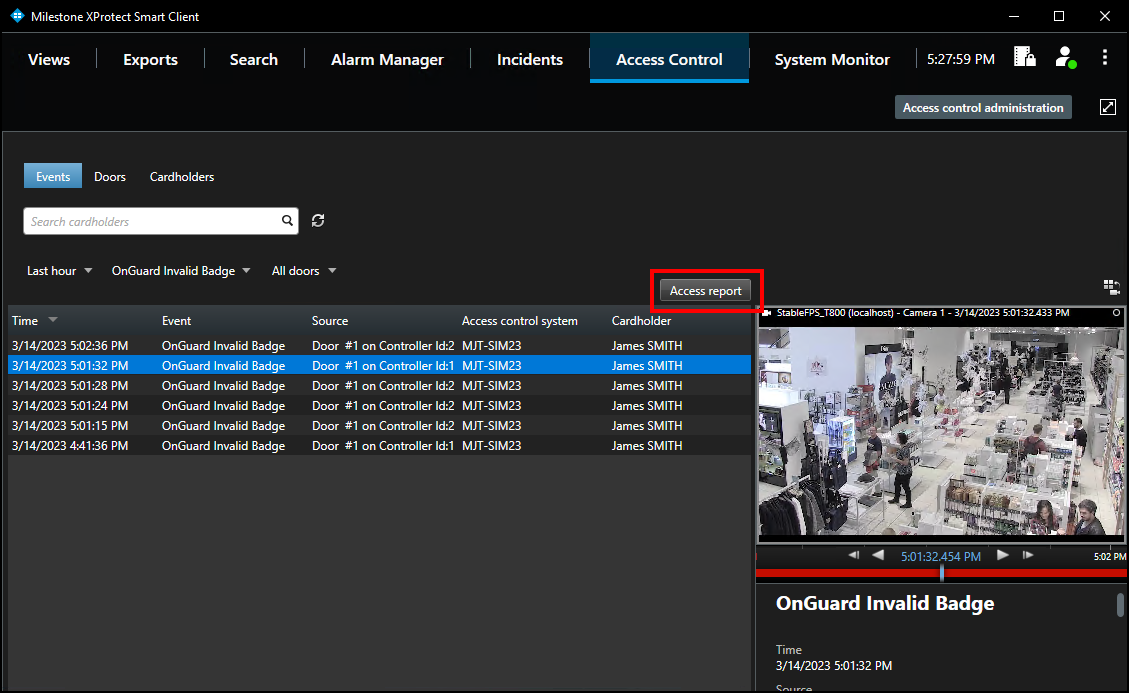The image size is (1129, 693).
Task: Open the OnGuard Invalid Badge event filter
Action: coord(180,270)
